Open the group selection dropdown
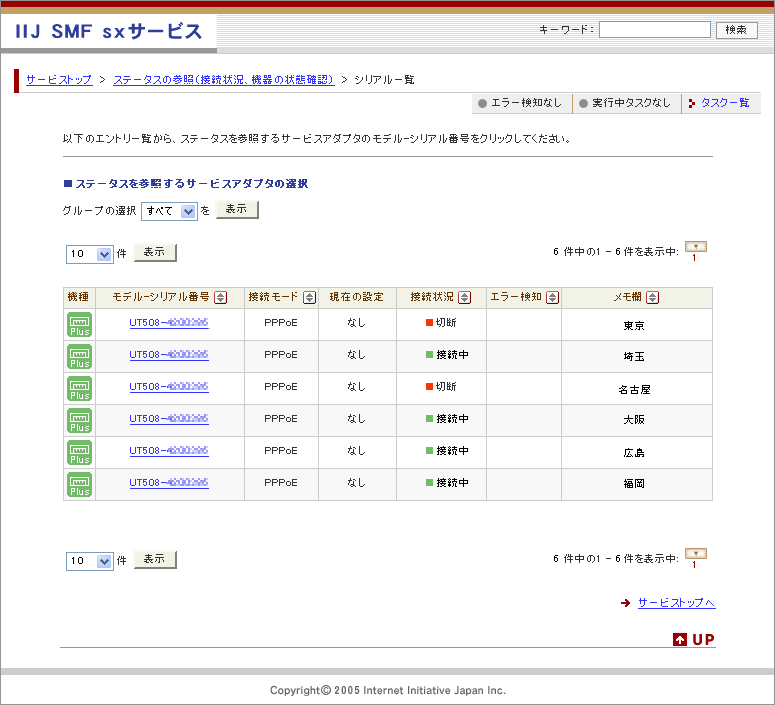This screenshot has height=705, width=775. (x=169, y=211)
